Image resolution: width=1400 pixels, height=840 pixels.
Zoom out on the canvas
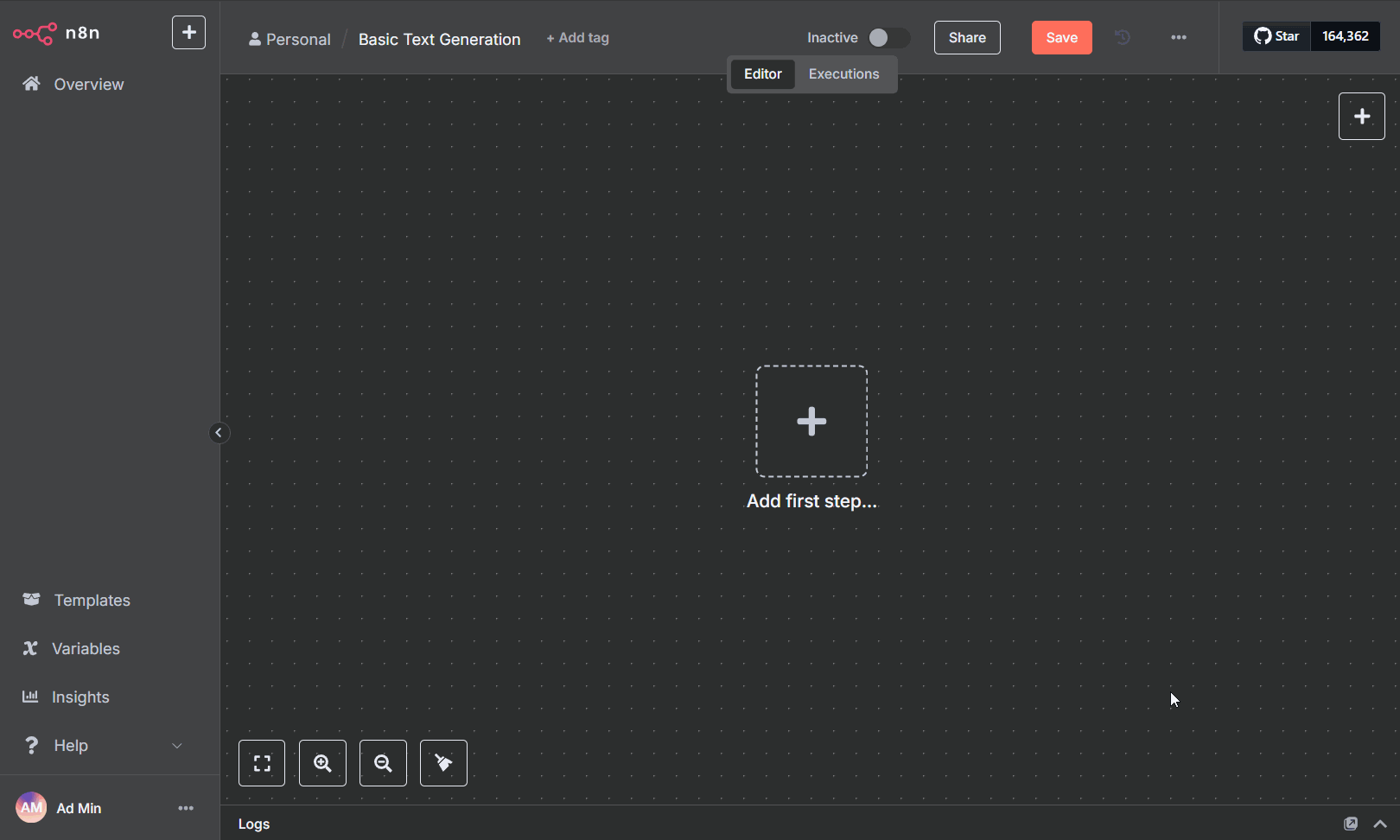pyautogui.click(x=383, y=763)
